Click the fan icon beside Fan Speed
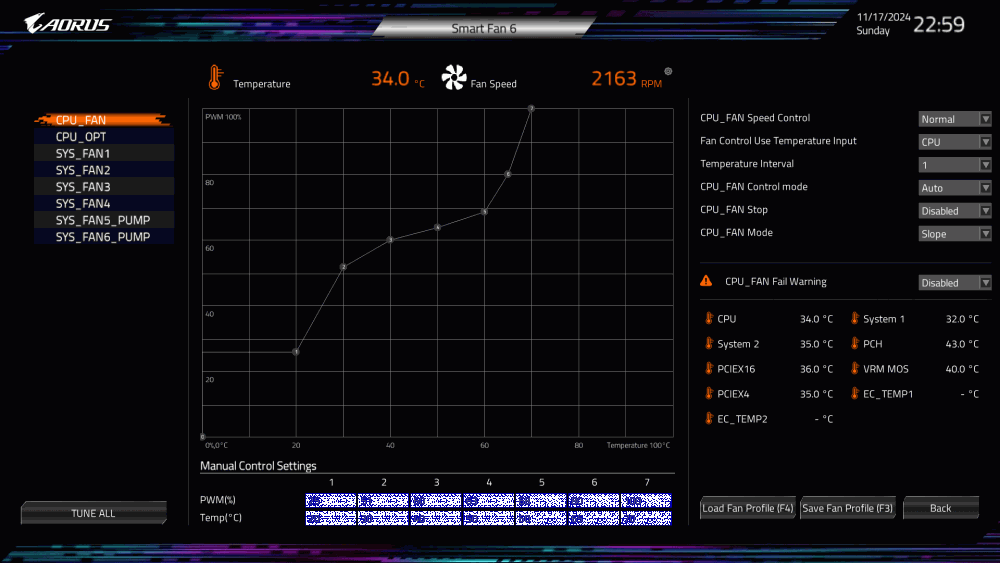Viewport: 1000px width, 563px height. 453,77
